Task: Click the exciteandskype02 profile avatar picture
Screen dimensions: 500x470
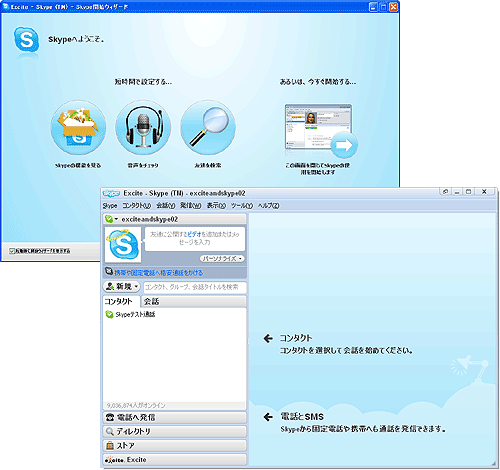Action: coord(123,245)
